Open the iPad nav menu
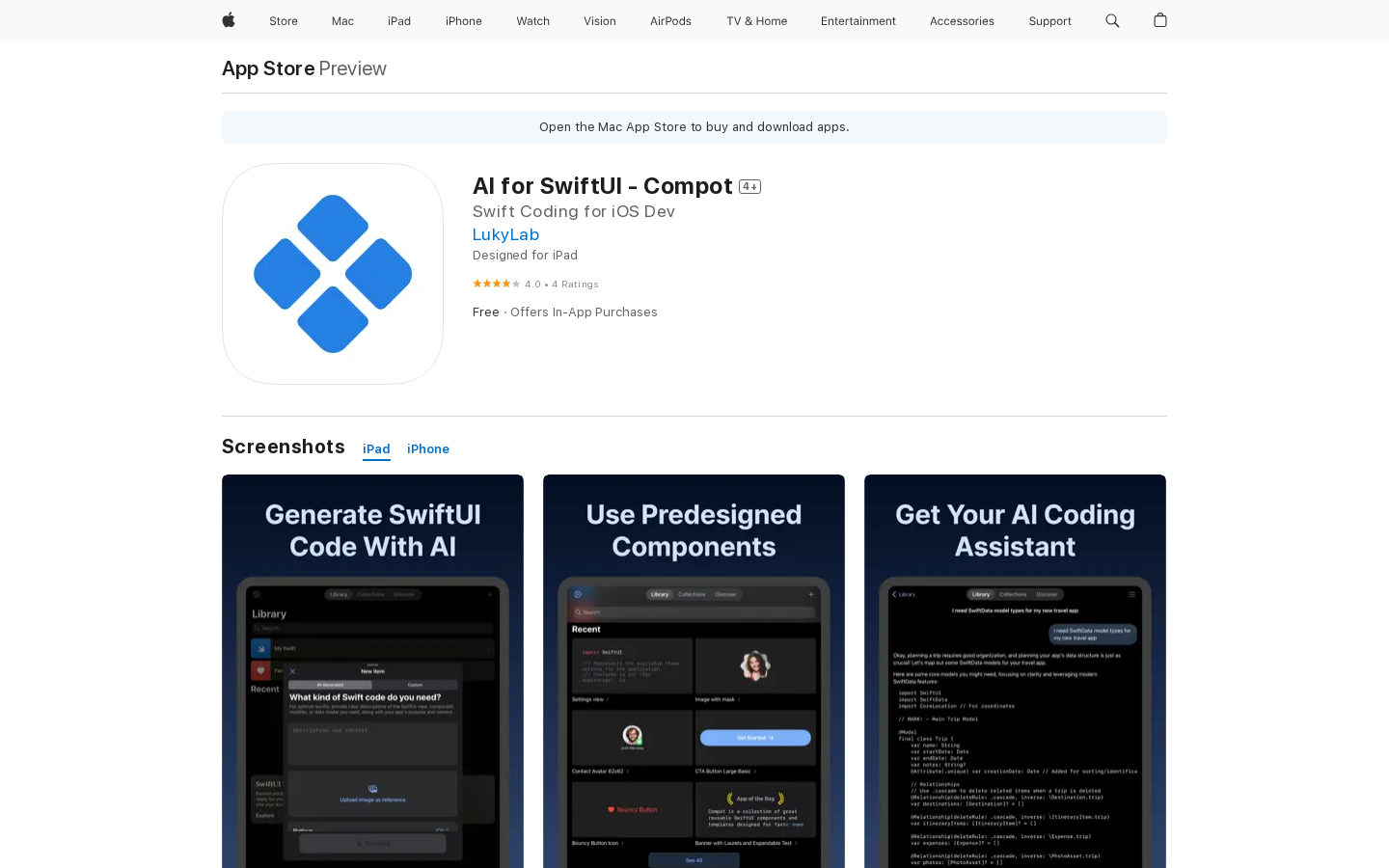 399,21
